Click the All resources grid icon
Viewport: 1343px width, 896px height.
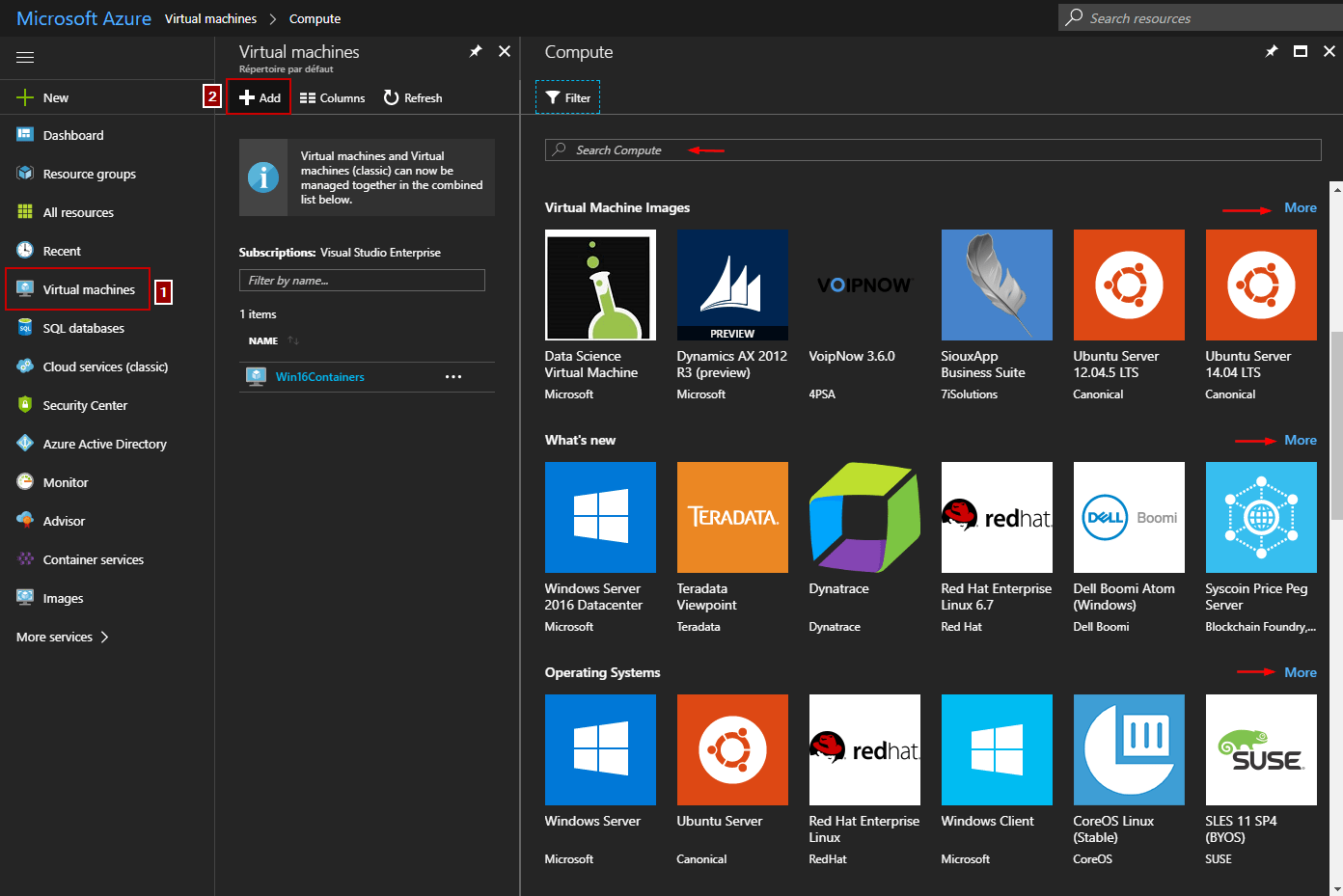[x=25, y=212]
